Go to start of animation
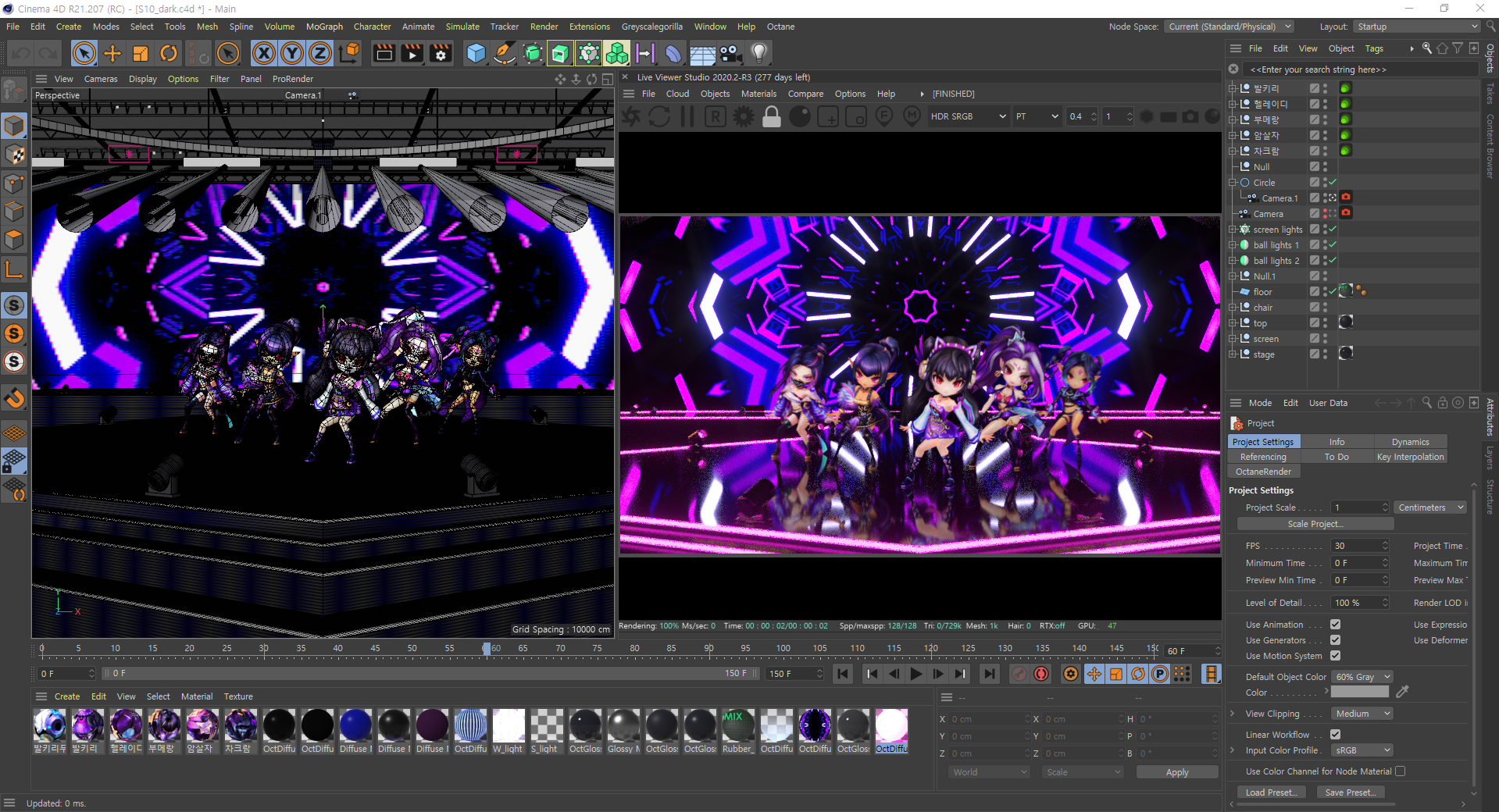Image resolution: width=1499 pixels, height=812 pixels. point(843,674)
